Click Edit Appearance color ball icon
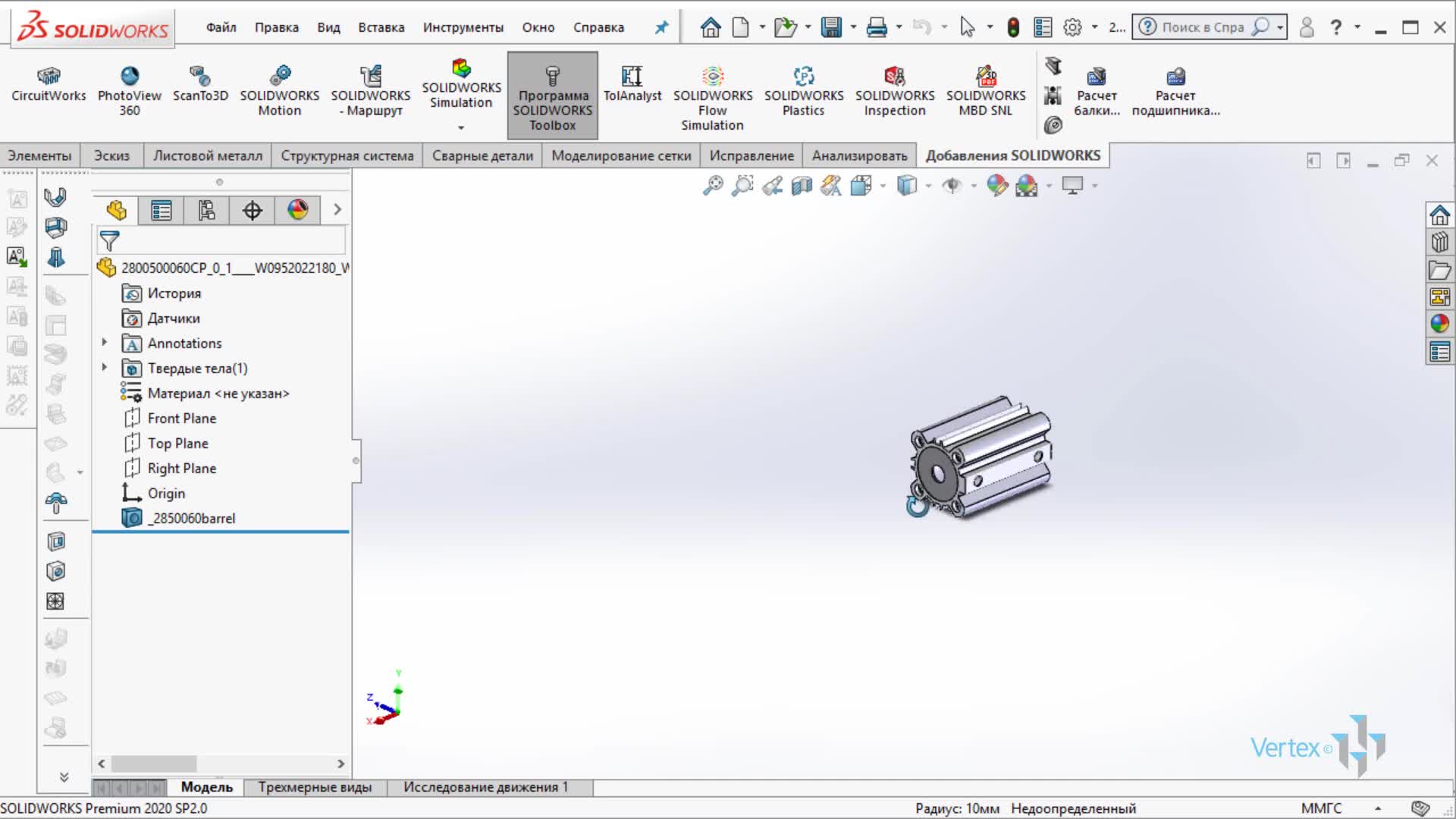The image size is (1456, 819). click(996, 186)
